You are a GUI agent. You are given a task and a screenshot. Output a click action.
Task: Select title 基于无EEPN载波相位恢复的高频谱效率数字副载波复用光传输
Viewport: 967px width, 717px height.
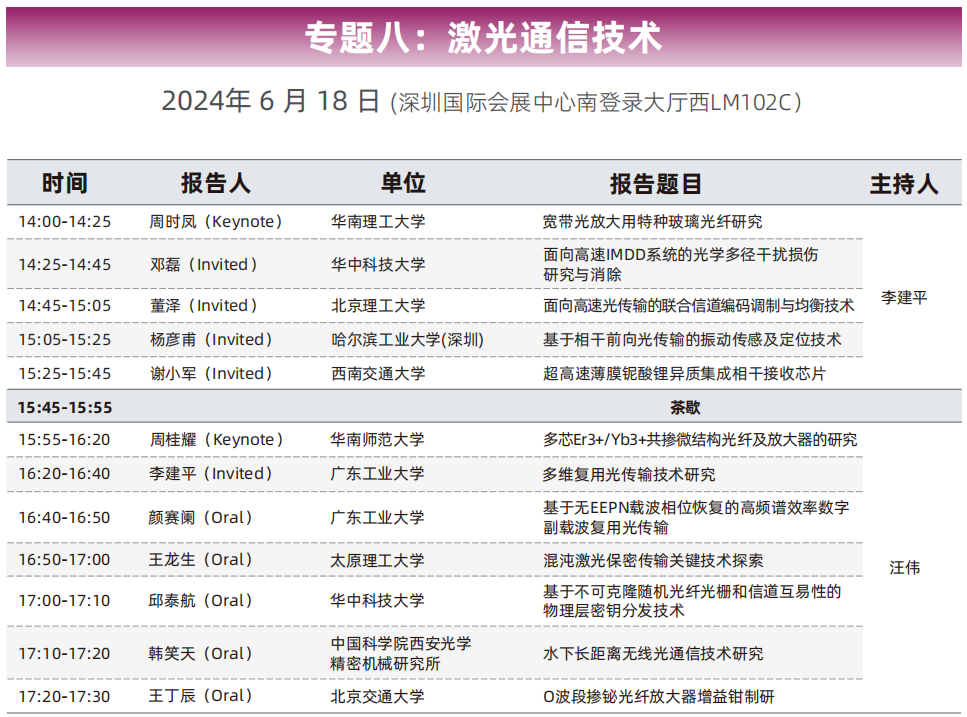(x=696, y=518)
